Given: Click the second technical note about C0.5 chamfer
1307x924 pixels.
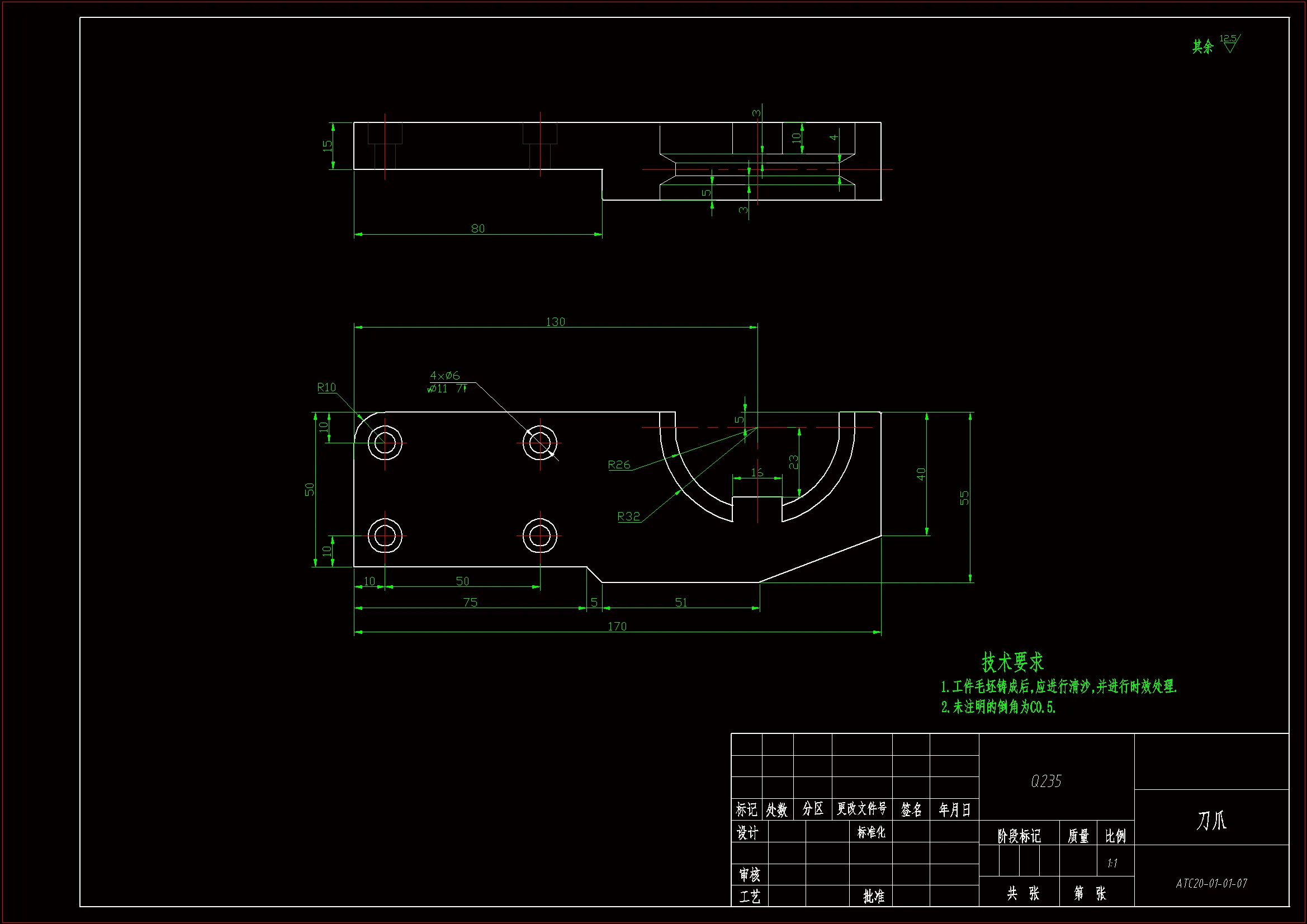Looking at the screenshot, I should pyautogui.click(x=998, y=707).
